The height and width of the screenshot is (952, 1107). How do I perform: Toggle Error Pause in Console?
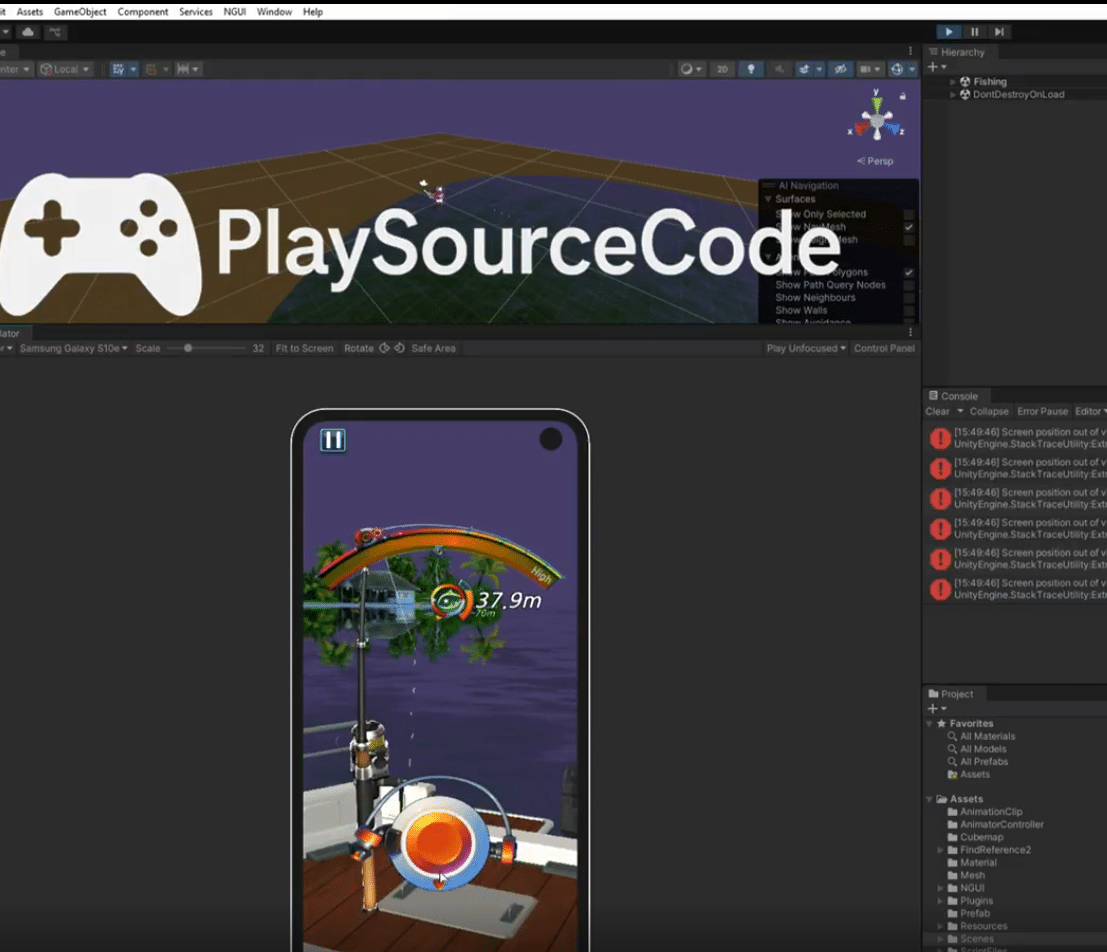1042,411
